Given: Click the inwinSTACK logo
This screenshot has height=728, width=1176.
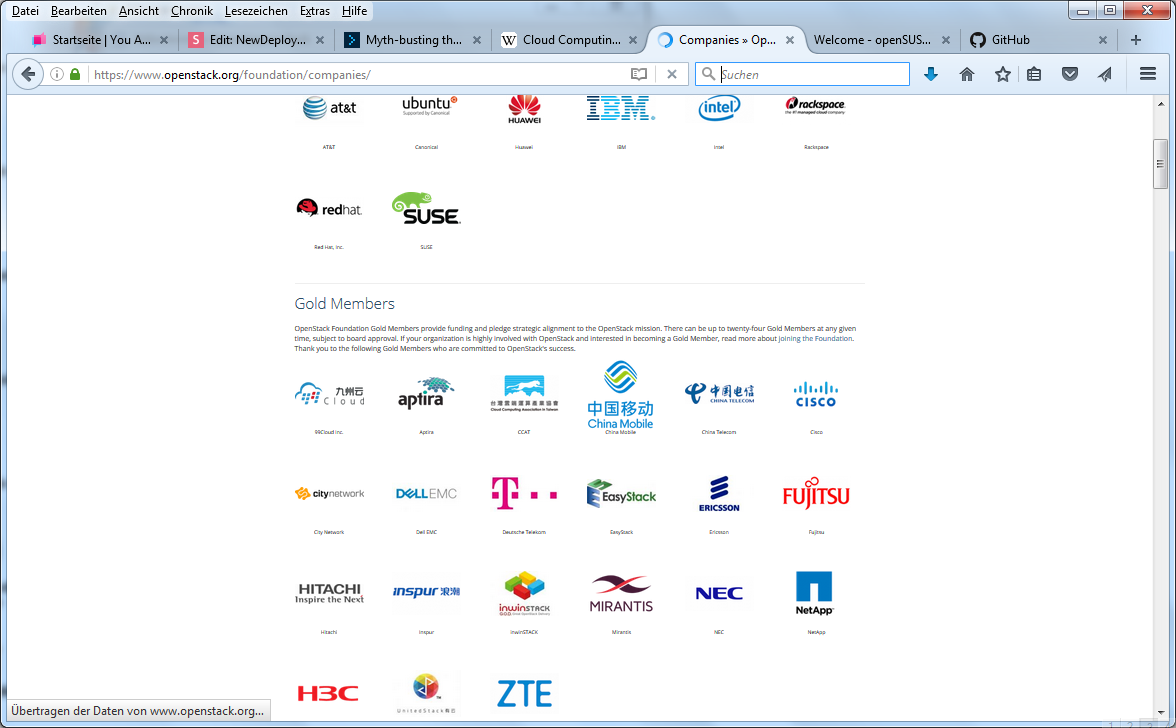Looking at the screenshot, I should pos(524,594).
